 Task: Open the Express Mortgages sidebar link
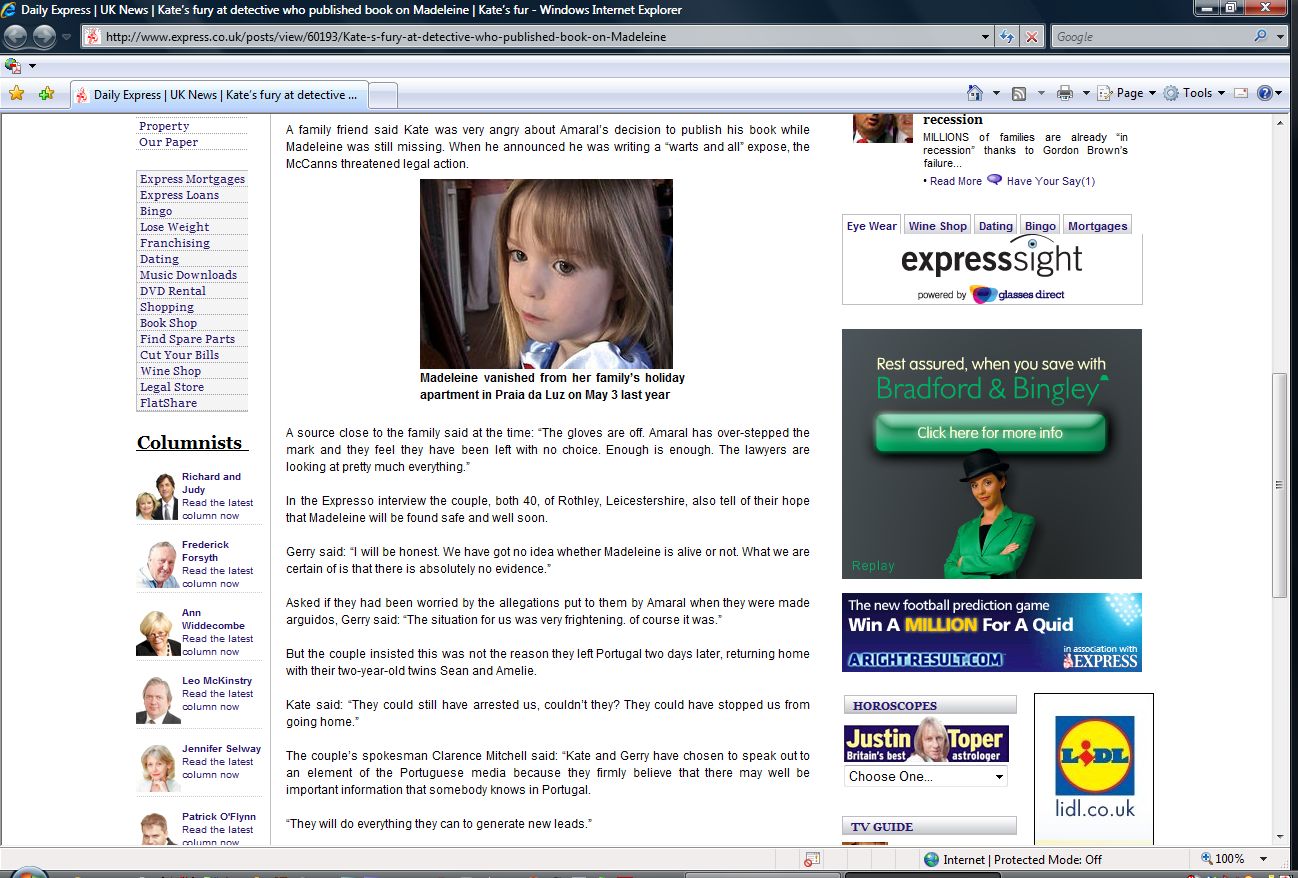pyautogui.click(x=192, y=179)
